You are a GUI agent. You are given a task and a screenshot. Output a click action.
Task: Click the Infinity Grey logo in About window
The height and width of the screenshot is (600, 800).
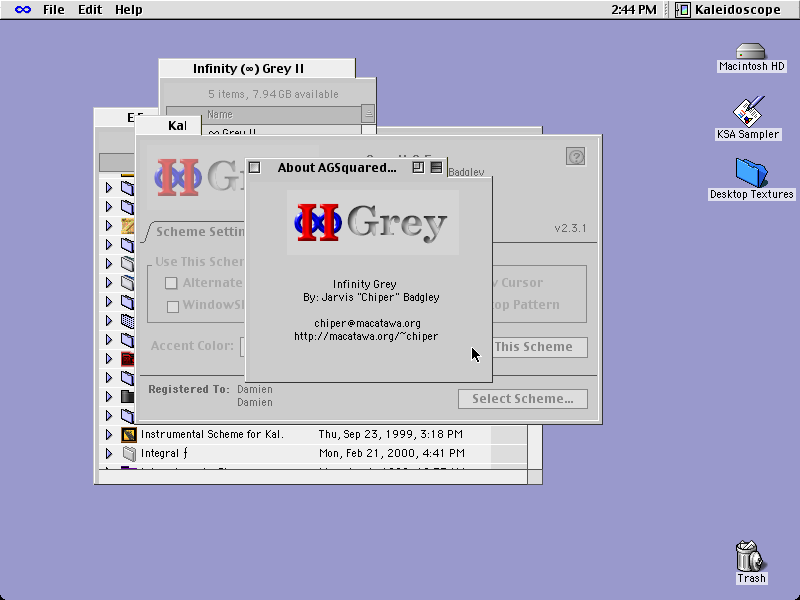point(372,222)
